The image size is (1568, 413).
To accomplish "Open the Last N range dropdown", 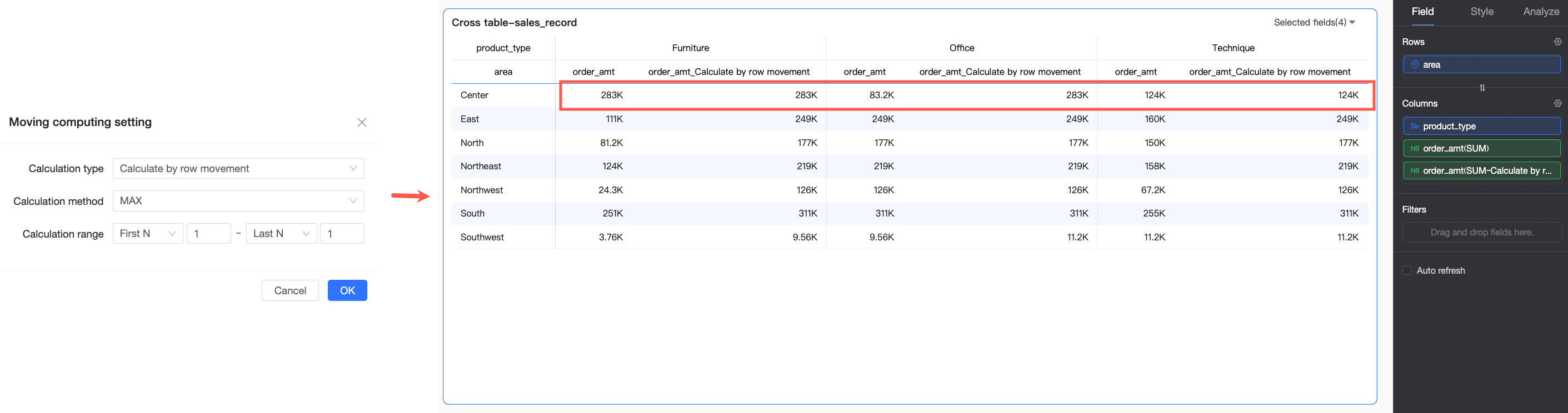I will point(281,234).
